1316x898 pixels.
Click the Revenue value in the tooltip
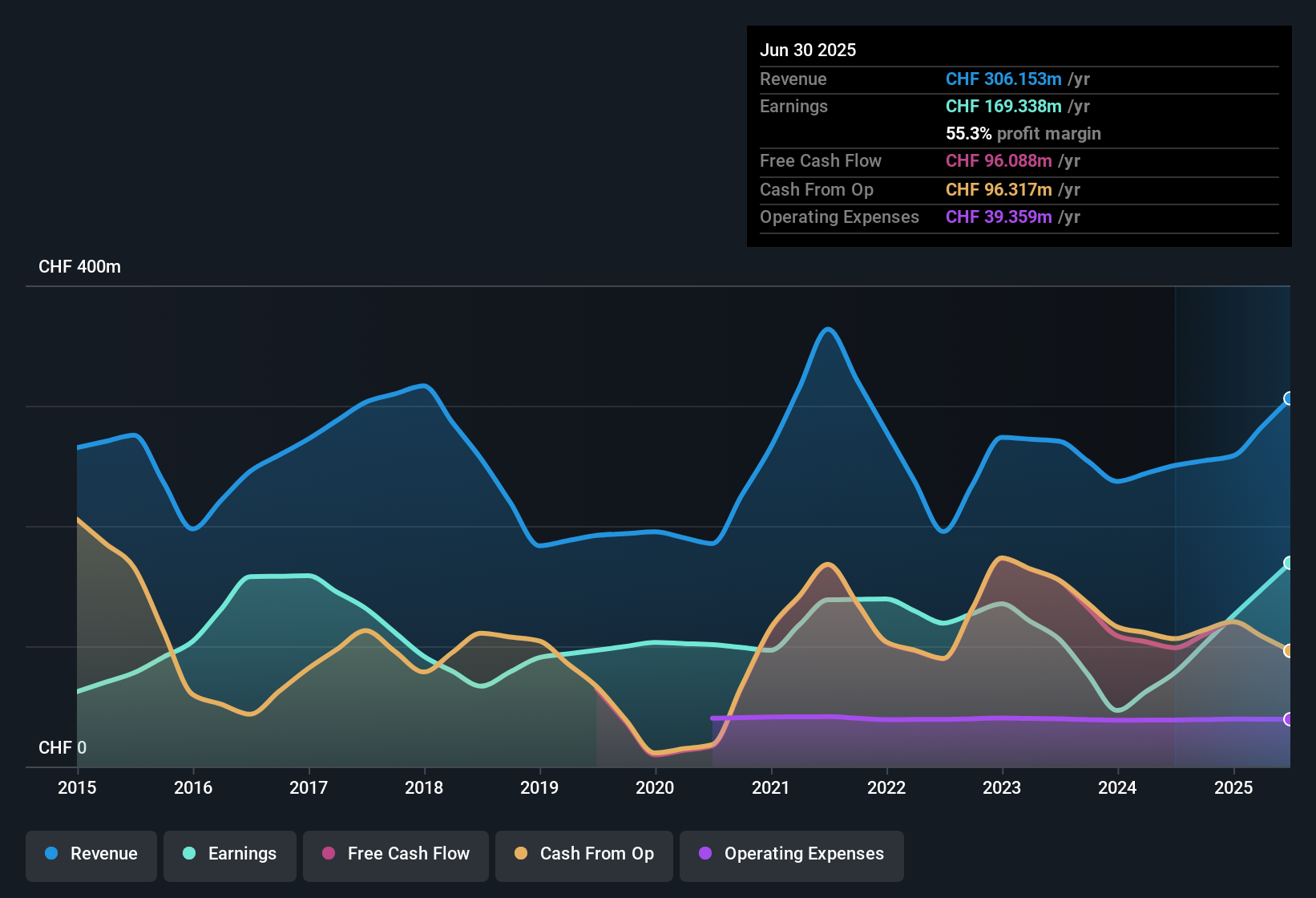(x=1003, y=79)
